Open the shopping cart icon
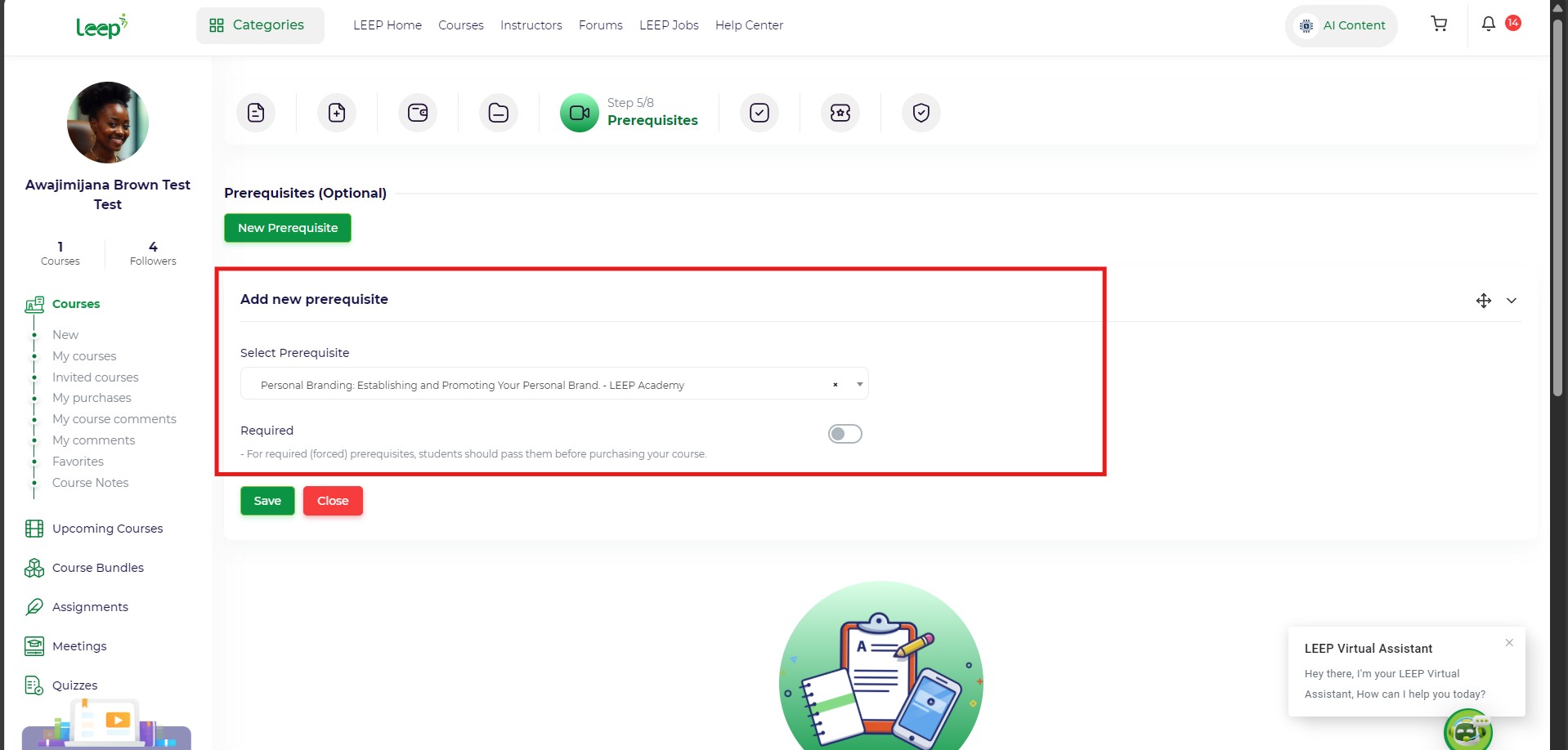This screenshot has width=1568, height=750. (x=1439, y=25)
